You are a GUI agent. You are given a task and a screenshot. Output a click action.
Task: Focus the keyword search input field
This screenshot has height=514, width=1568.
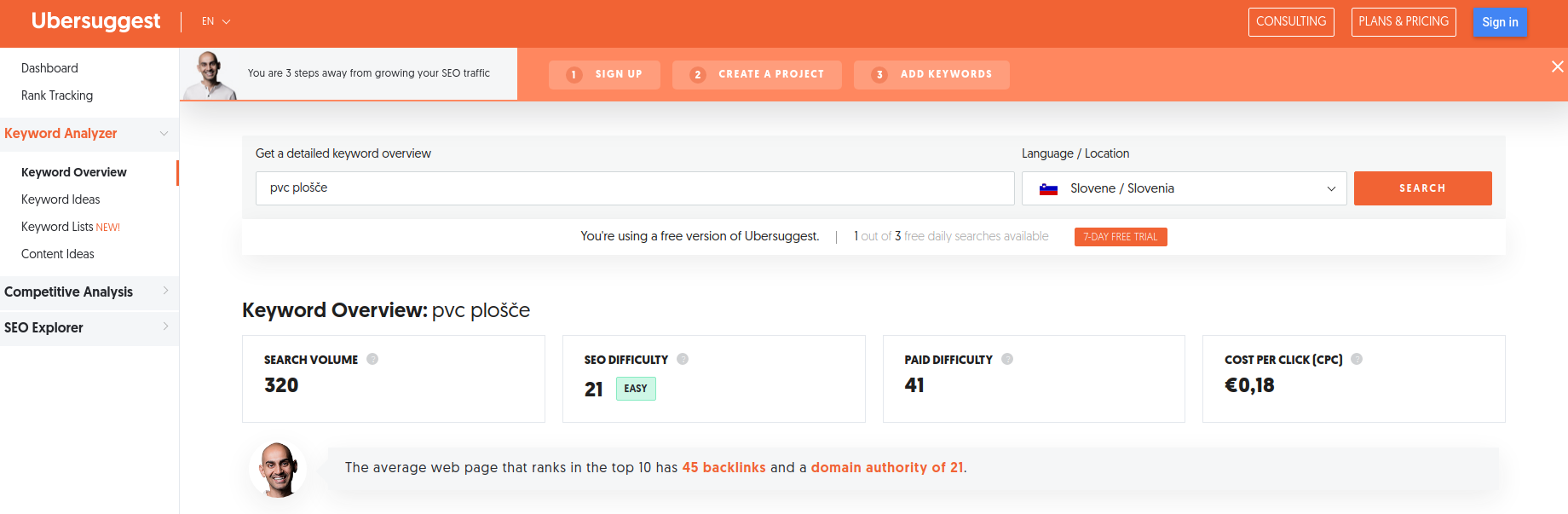pos(635,188)
